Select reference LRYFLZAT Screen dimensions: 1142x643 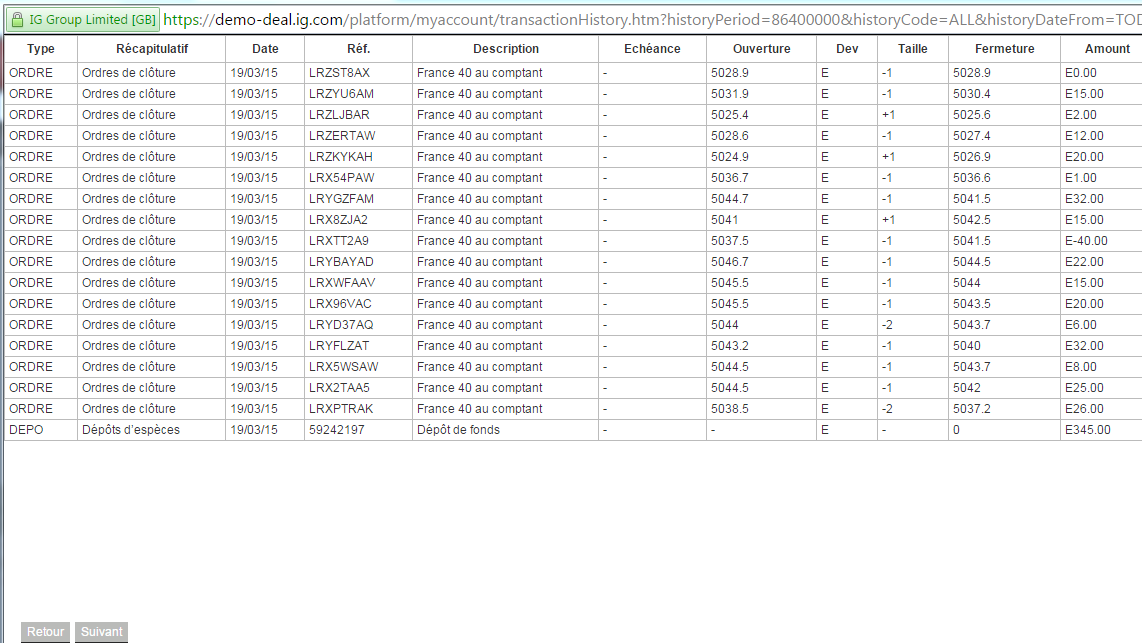[x=339, y=346]
